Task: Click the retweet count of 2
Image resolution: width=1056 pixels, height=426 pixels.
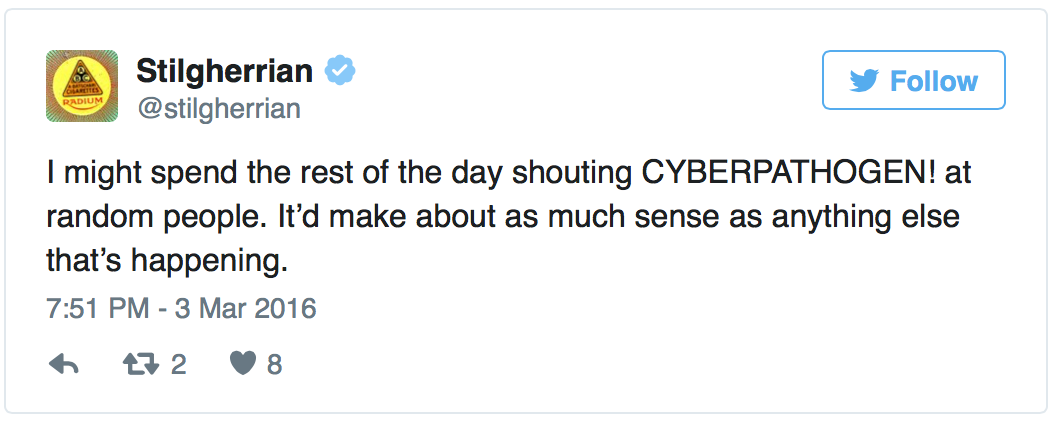Action: tap(179, 365)
